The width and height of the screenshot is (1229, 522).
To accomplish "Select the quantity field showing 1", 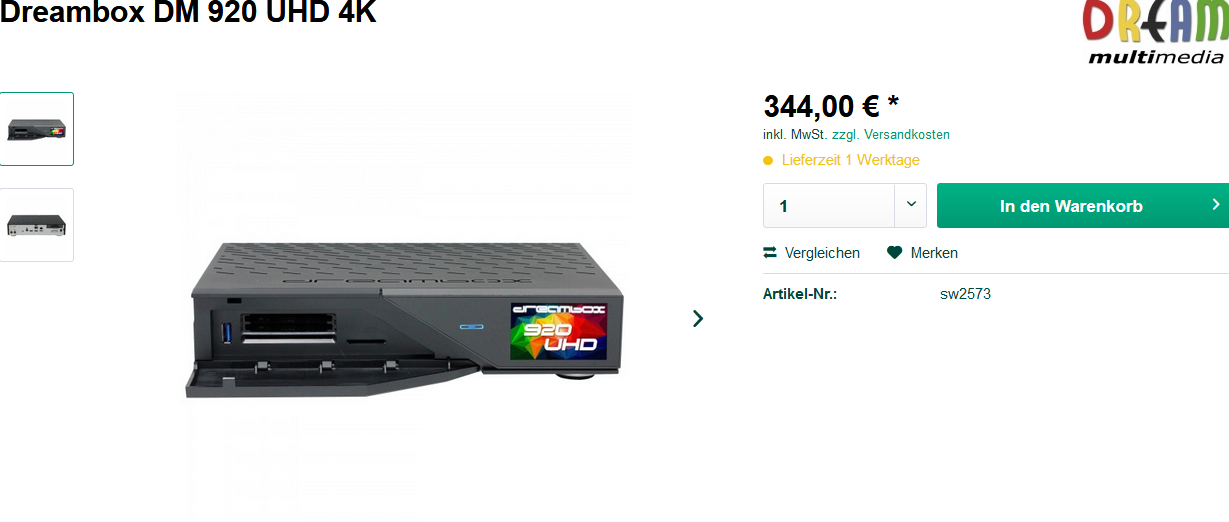I will (830, 206).
